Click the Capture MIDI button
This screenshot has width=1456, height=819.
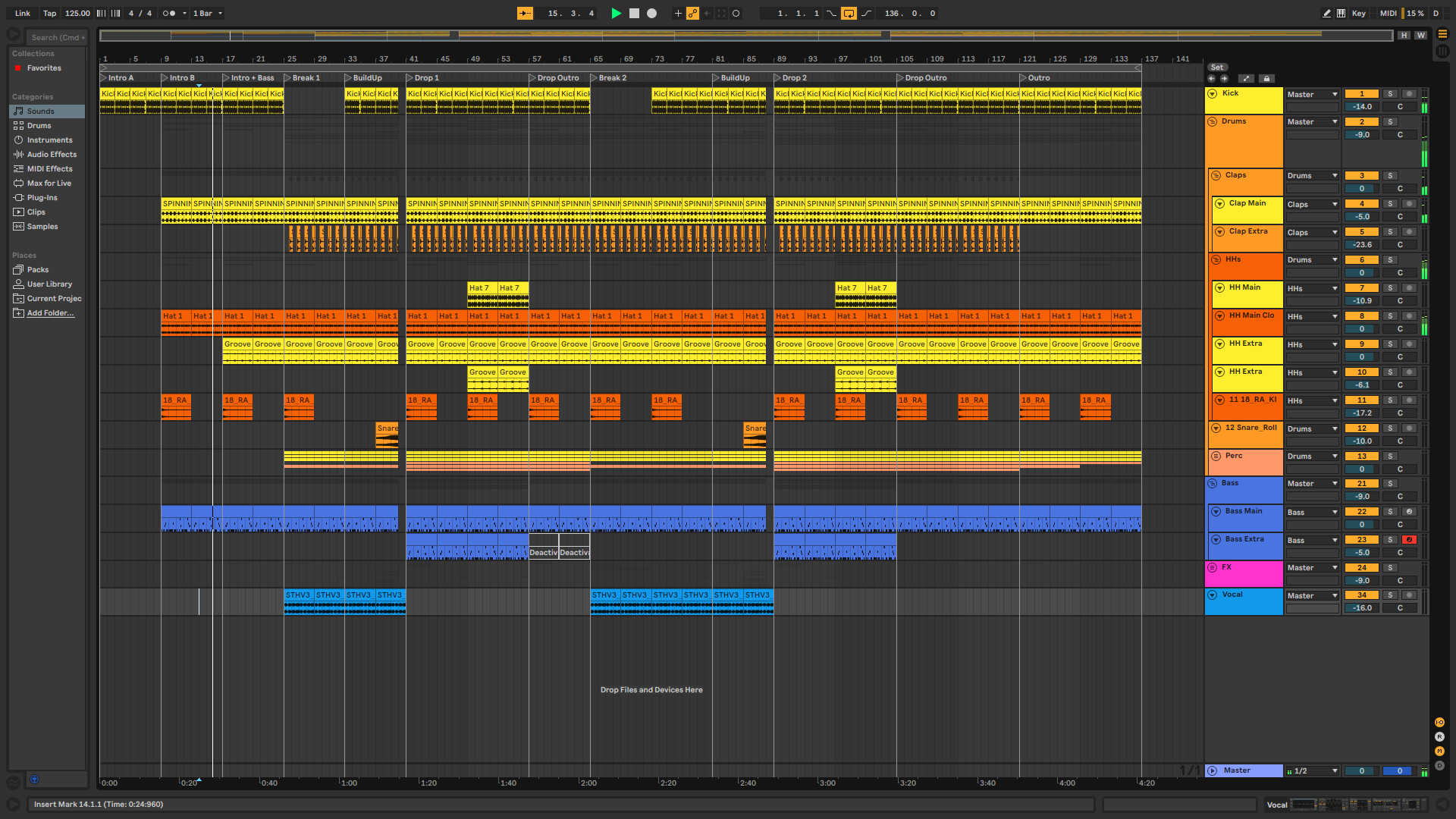click(721, 13)
